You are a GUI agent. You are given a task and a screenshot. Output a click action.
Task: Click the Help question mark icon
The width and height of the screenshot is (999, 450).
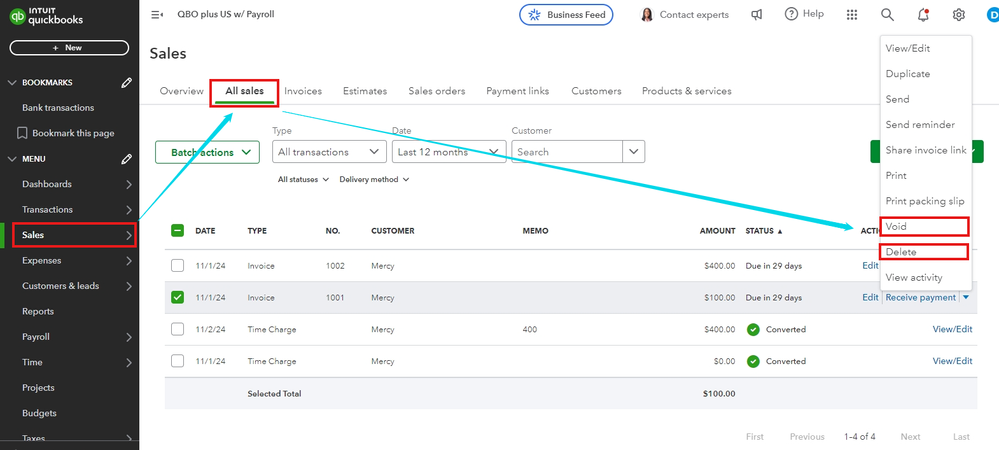(791, 14)
